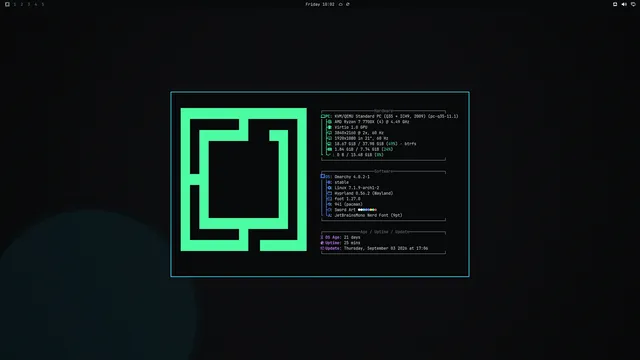
Task: Click the Friday 18:02 clock
Action: pyautogui.click(x=320, y=4)
